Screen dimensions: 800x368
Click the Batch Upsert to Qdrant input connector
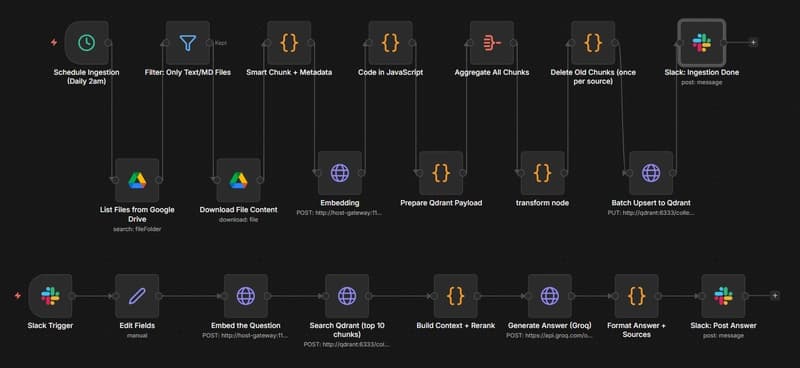(629, 173)
